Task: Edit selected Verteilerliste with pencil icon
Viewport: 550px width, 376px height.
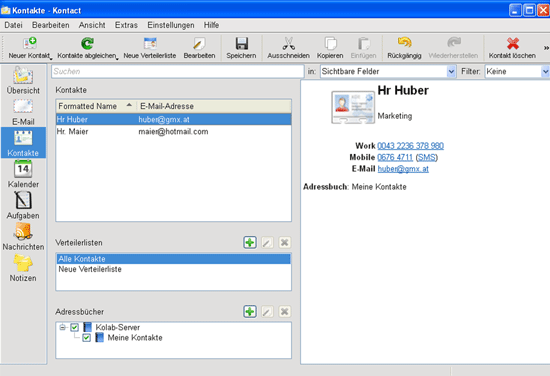Action: point(267,242)
